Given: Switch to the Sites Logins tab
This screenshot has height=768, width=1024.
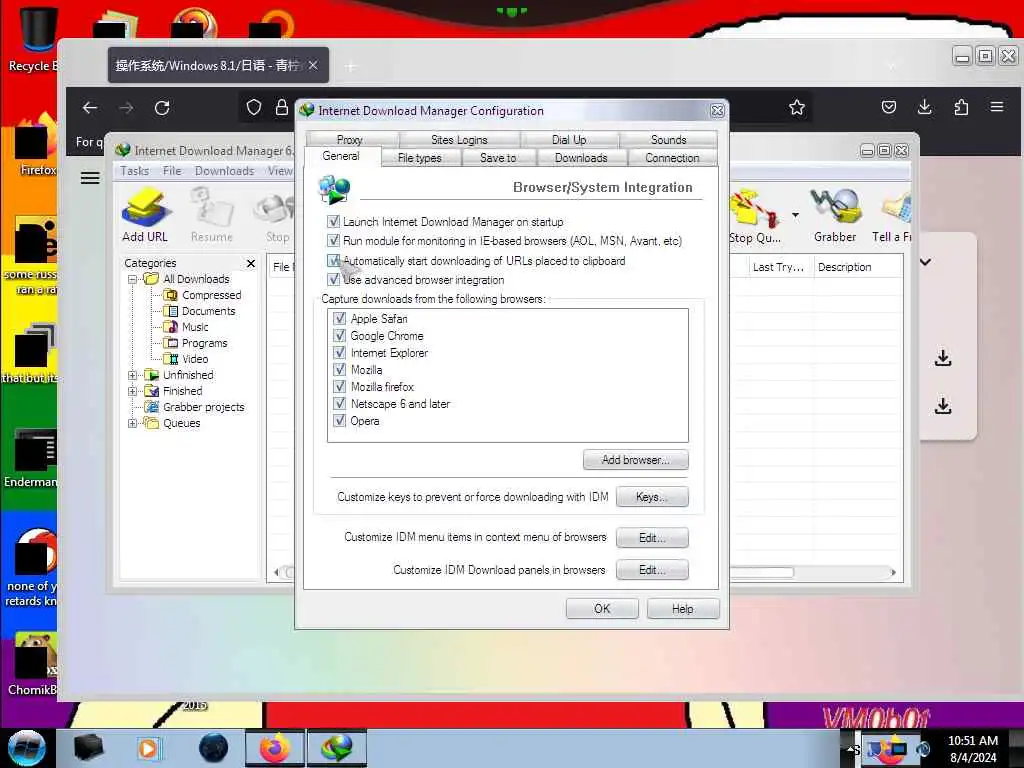Looking at the screenshot, I should [x=459, y=139].
